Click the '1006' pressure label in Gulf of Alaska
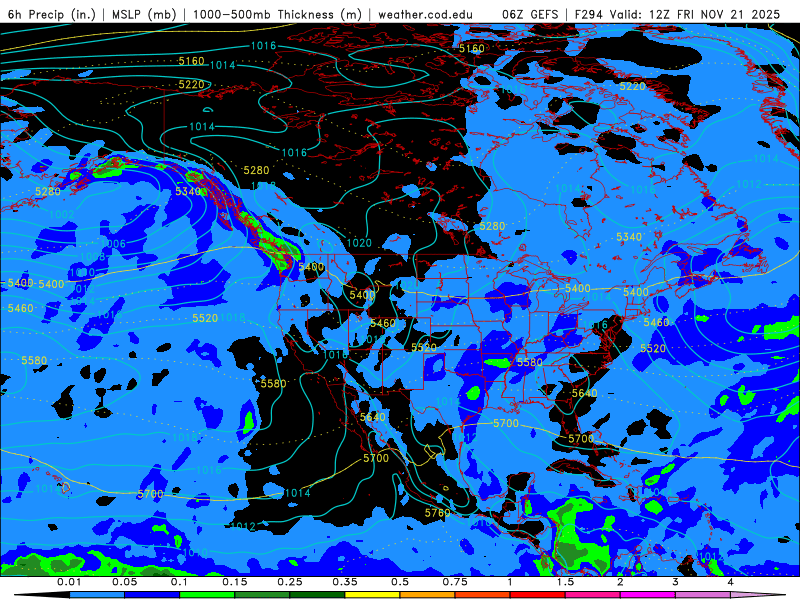Screen dimensions: 800x600 pos(113,244)
